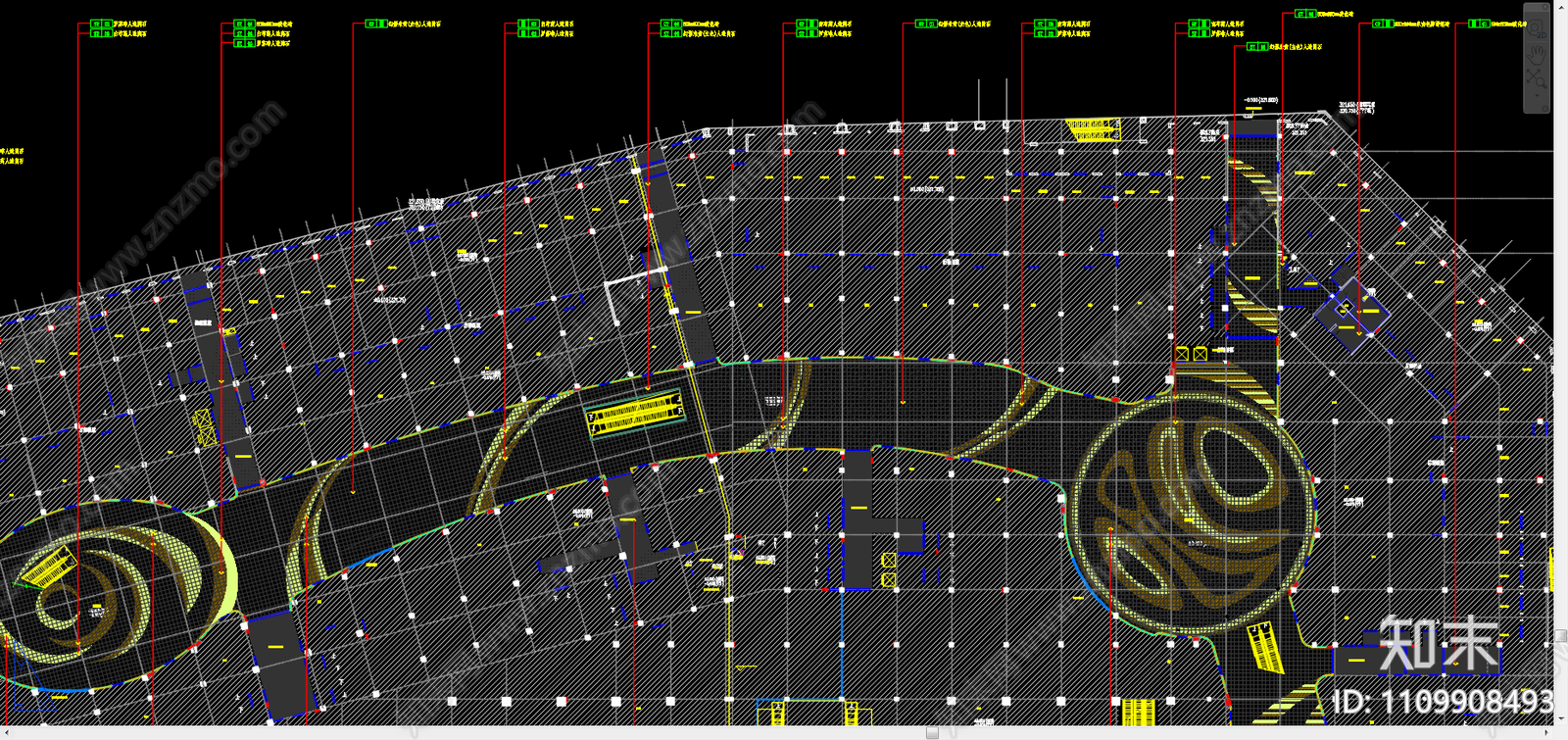Open the 2D steering wheel tool

(x=1537, y=30)
